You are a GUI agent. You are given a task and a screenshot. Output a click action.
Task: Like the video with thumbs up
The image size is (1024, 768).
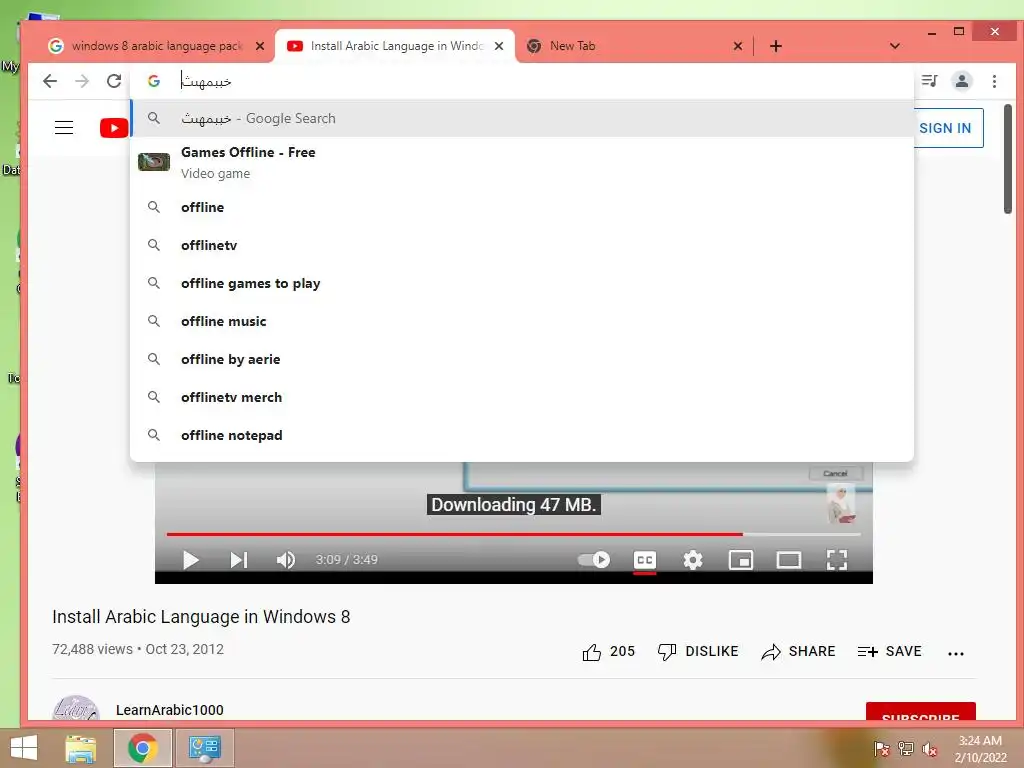tap(608, 651)
